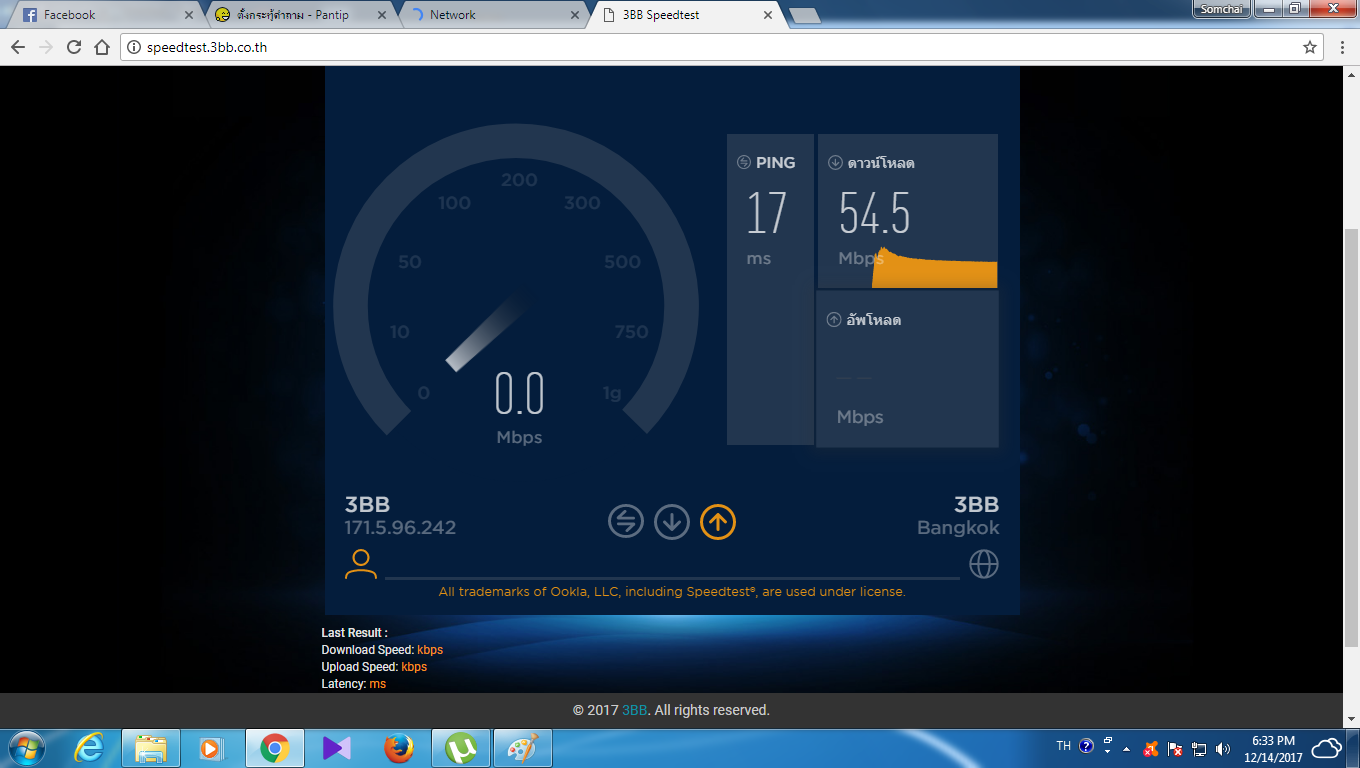Screen dimensions: 1360x768
Task: Bookmark this page with the star
Action: (x=1310, y=47)
